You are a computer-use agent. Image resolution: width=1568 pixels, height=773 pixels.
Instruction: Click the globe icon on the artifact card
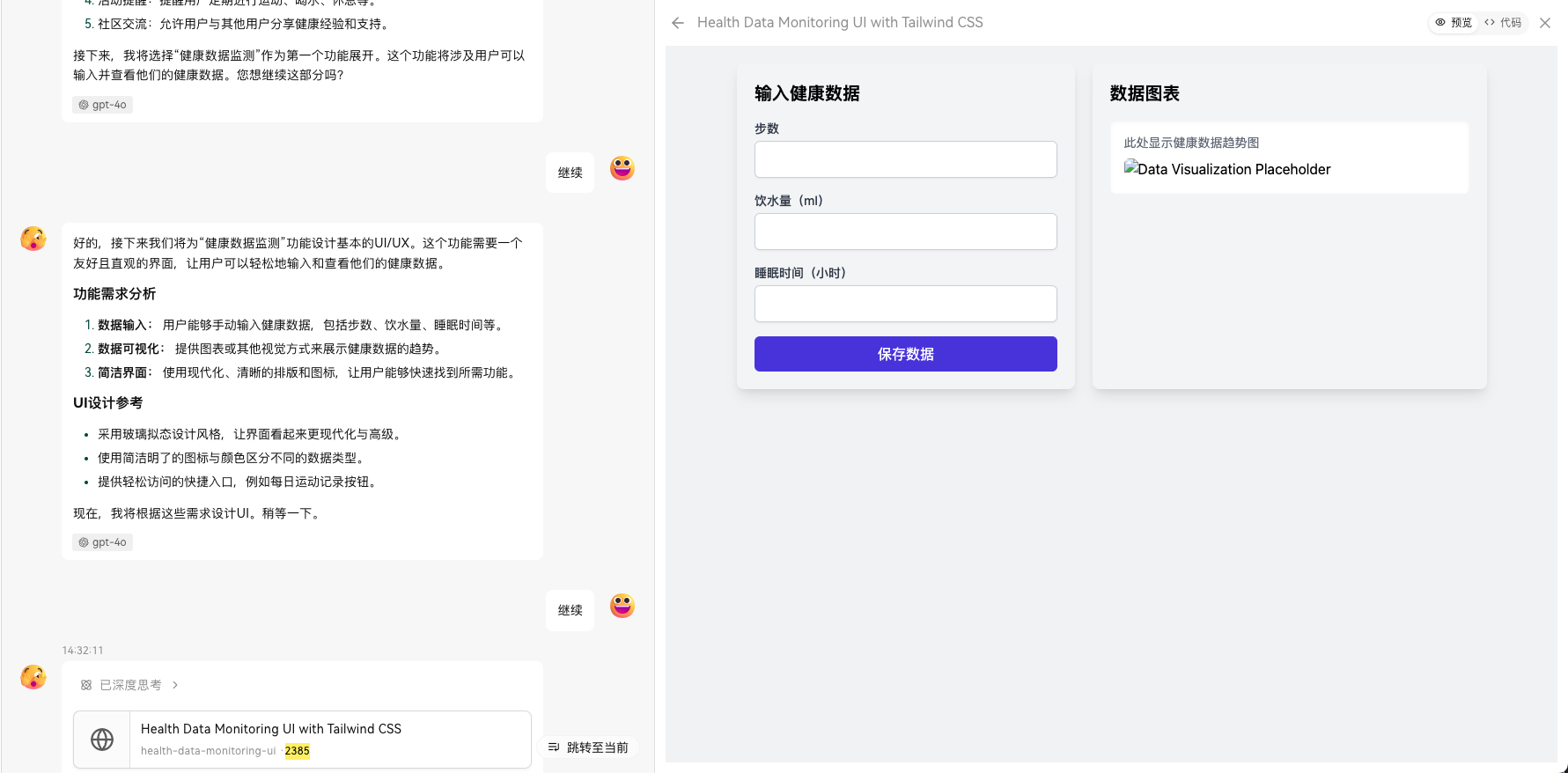102,740
